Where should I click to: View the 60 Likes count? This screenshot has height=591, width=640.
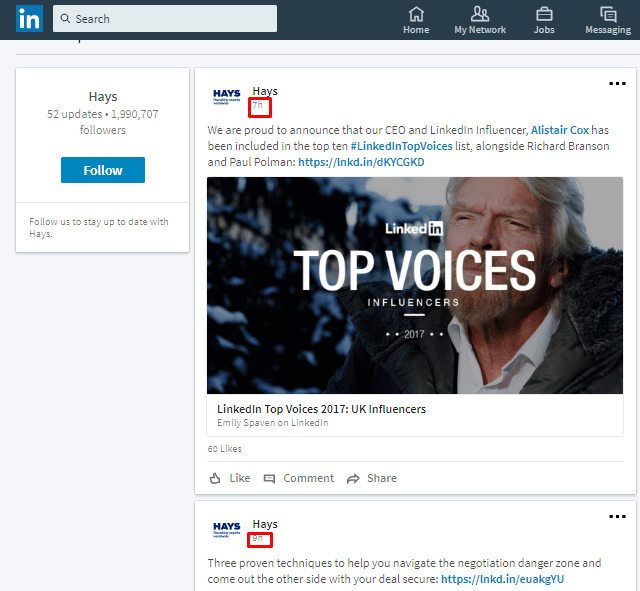[x=225, y=449]
